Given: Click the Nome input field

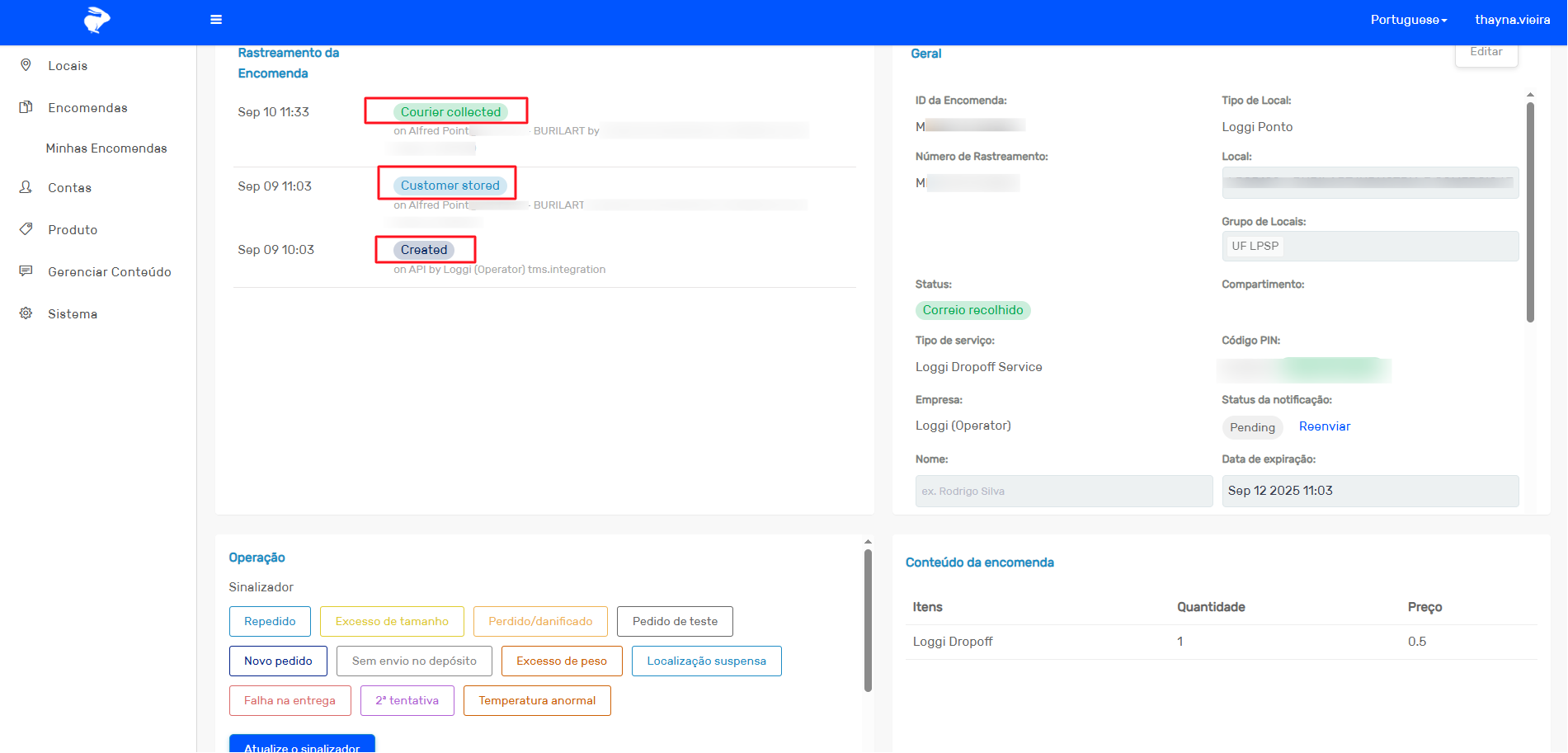Looking at the screenshot, I should (x=1063, y=491).
